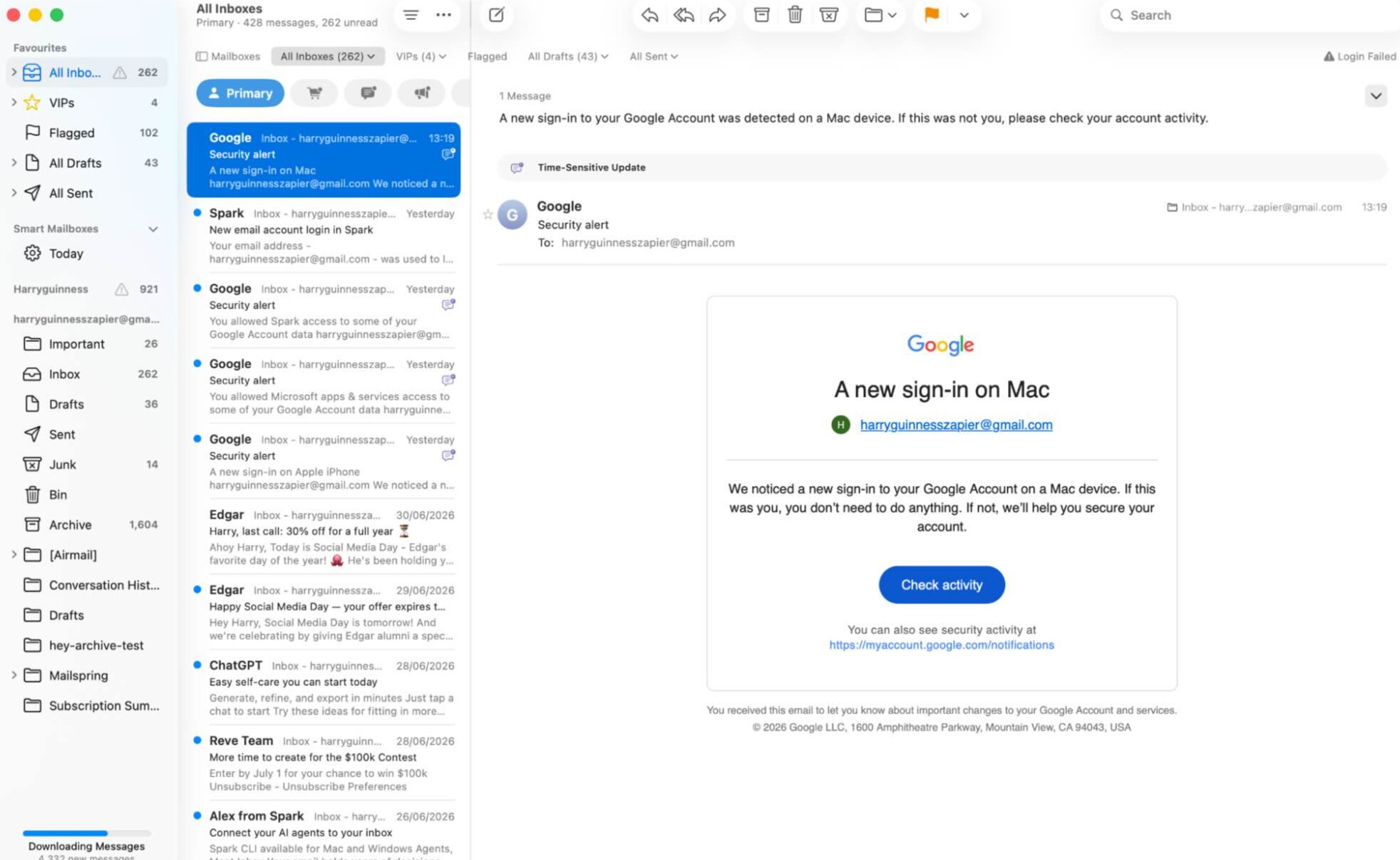This screenshot has height=860, width=1400.
Task: Click Google sender avatar
Action: (x=512, y=214)
